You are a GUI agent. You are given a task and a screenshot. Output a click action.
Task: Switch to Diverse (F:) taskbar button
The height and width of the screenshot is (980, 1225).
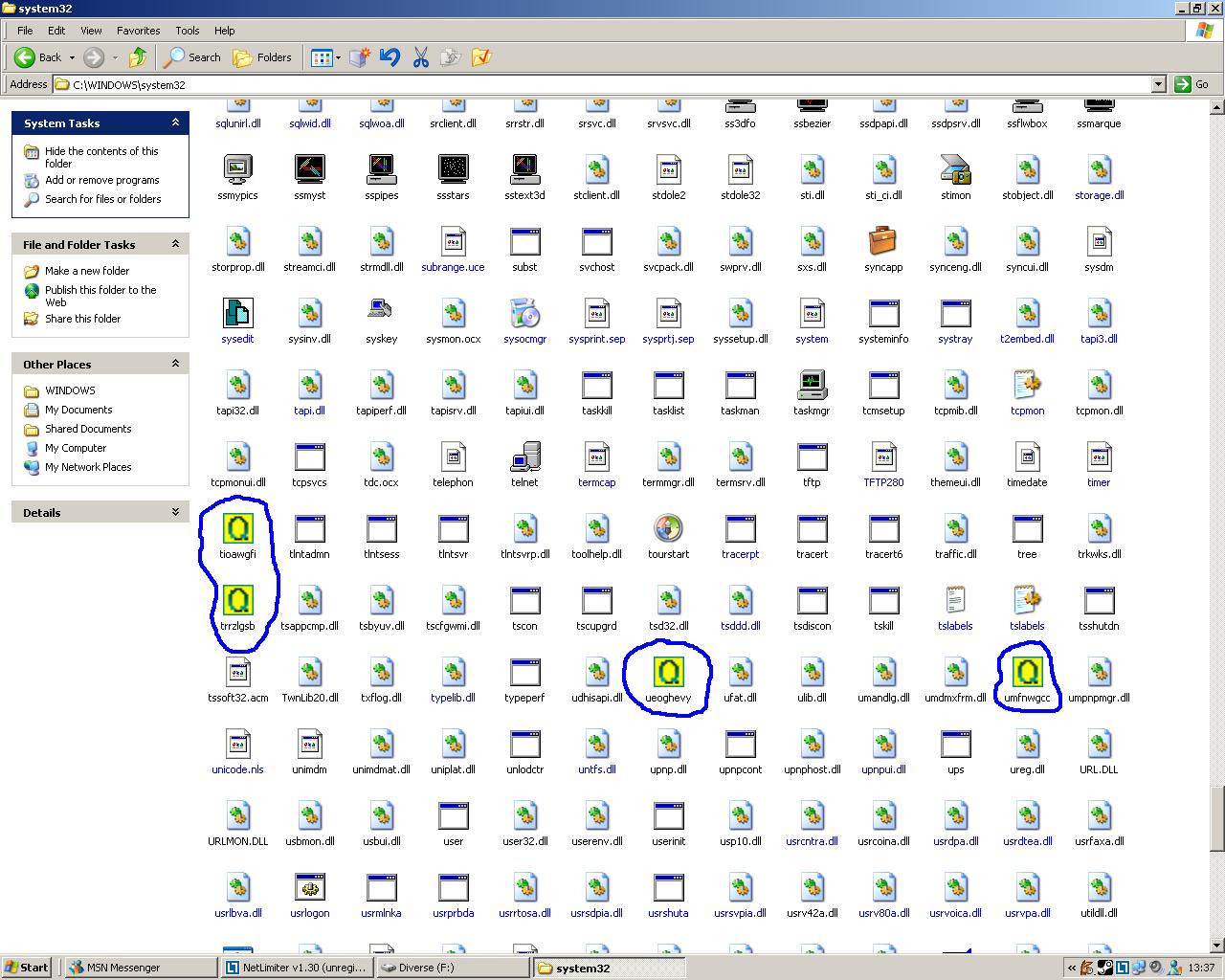coord(453,968)
